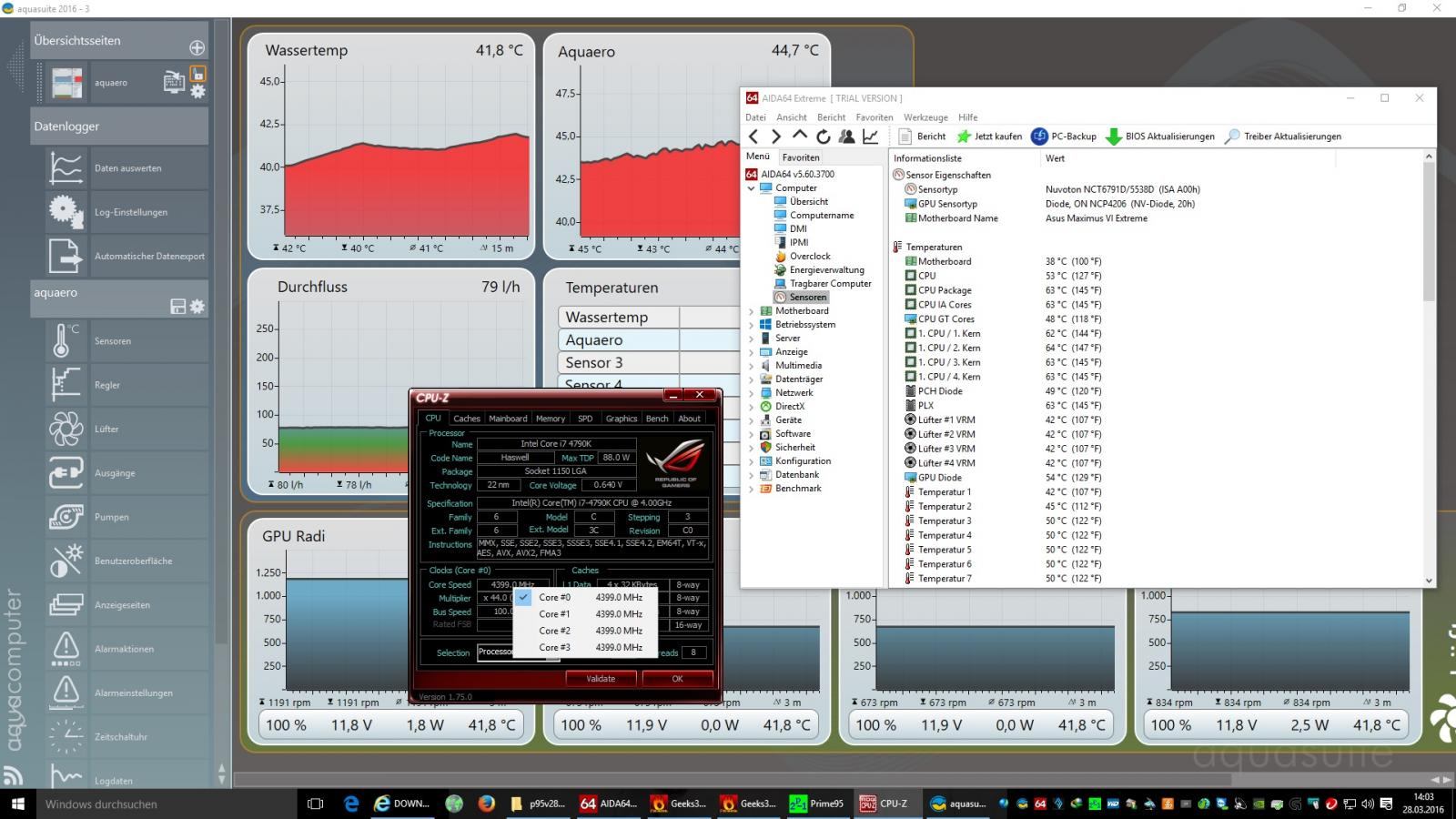Open Treiber Aktualisierungen in AIDA64
1456x819 pixels.
tap(1283, 136)
